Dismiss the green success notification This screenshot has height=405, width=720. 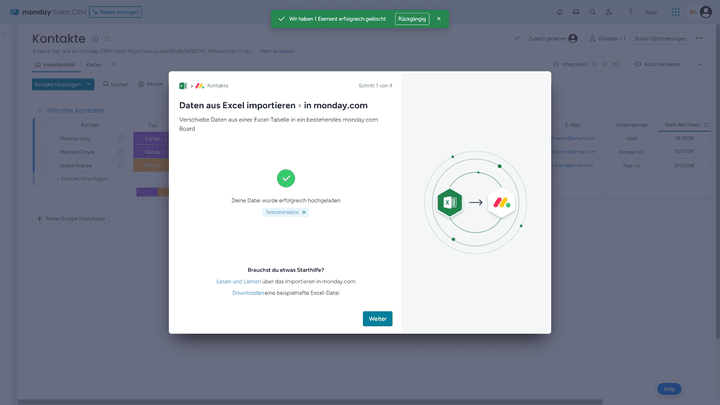pyautogui.click(x=438, y=18)
